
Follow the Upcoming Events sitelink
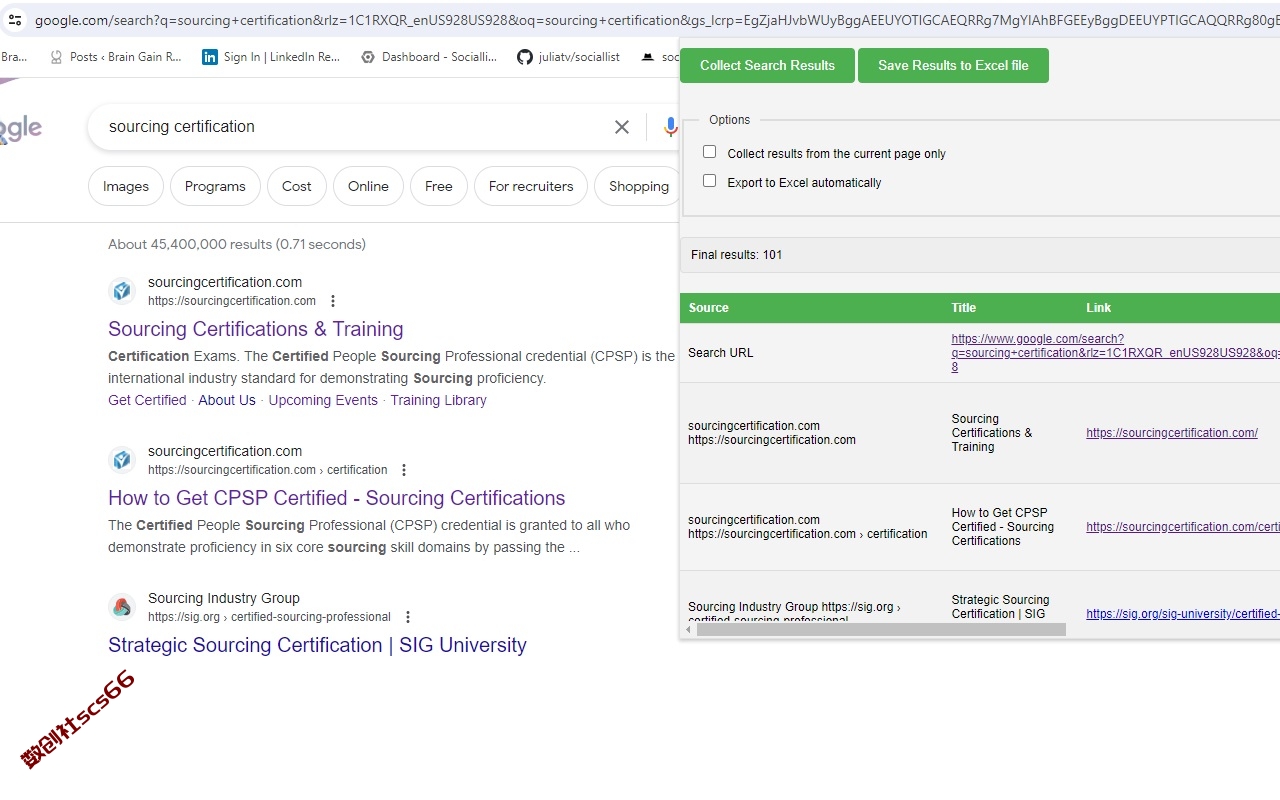(323, 400)
